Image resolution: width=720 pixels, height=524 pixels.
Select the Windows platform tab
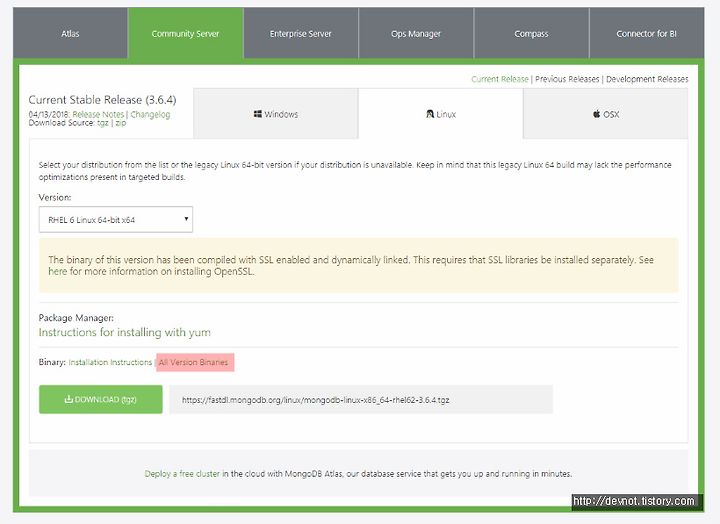tap(276, 113)
